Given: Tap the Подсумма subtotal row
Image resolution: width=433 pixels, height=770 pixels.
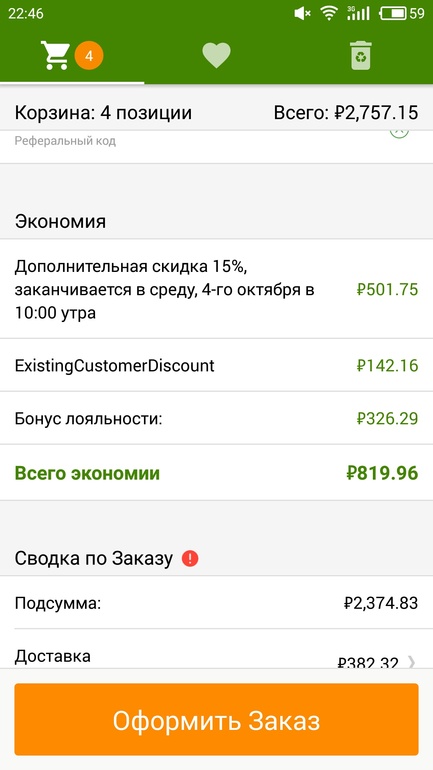Looking at the screenshot, I should pos(216,603).
